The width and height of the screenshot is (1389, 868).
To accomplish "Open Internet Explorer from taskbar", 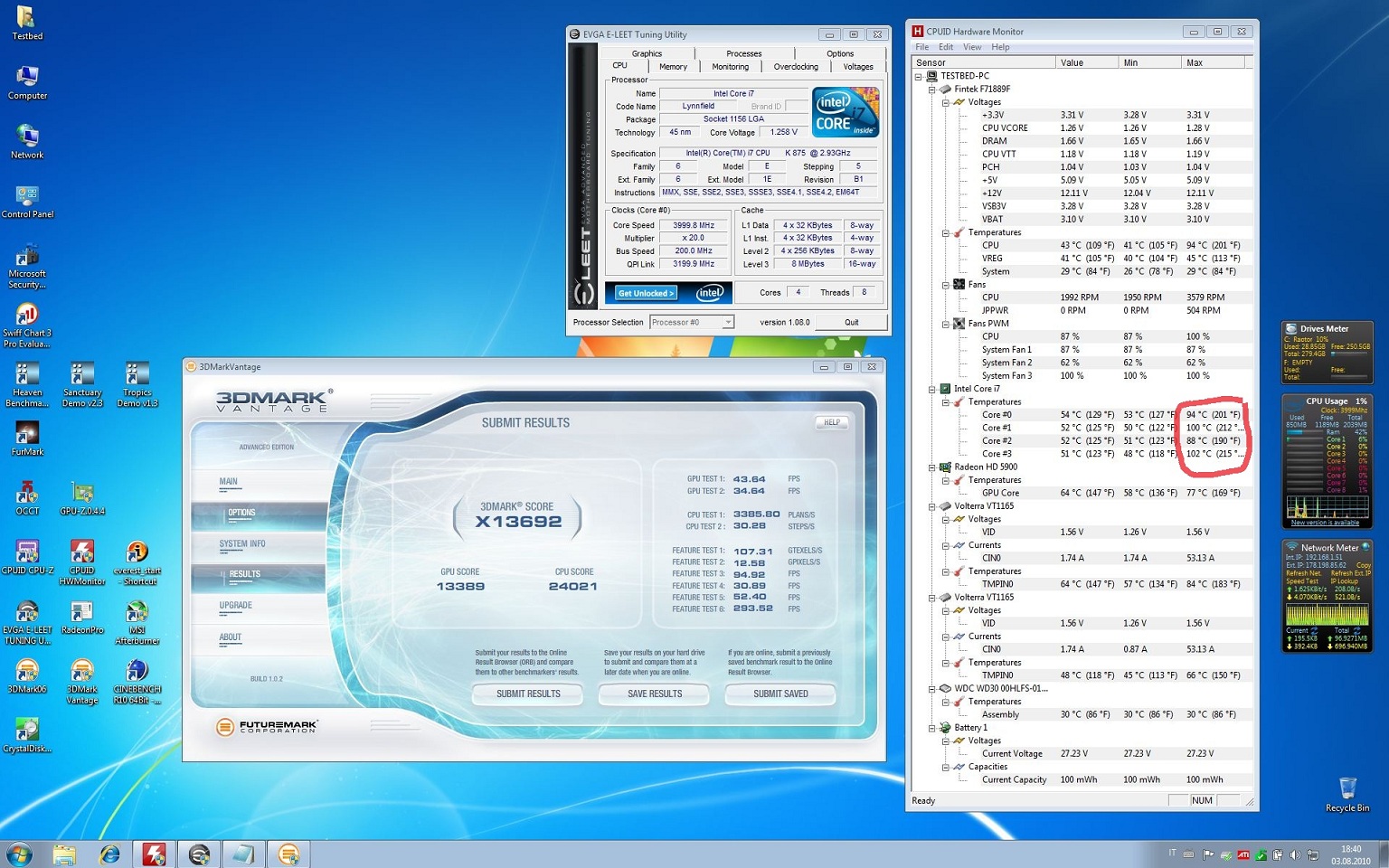I will (x=109, y=854).
